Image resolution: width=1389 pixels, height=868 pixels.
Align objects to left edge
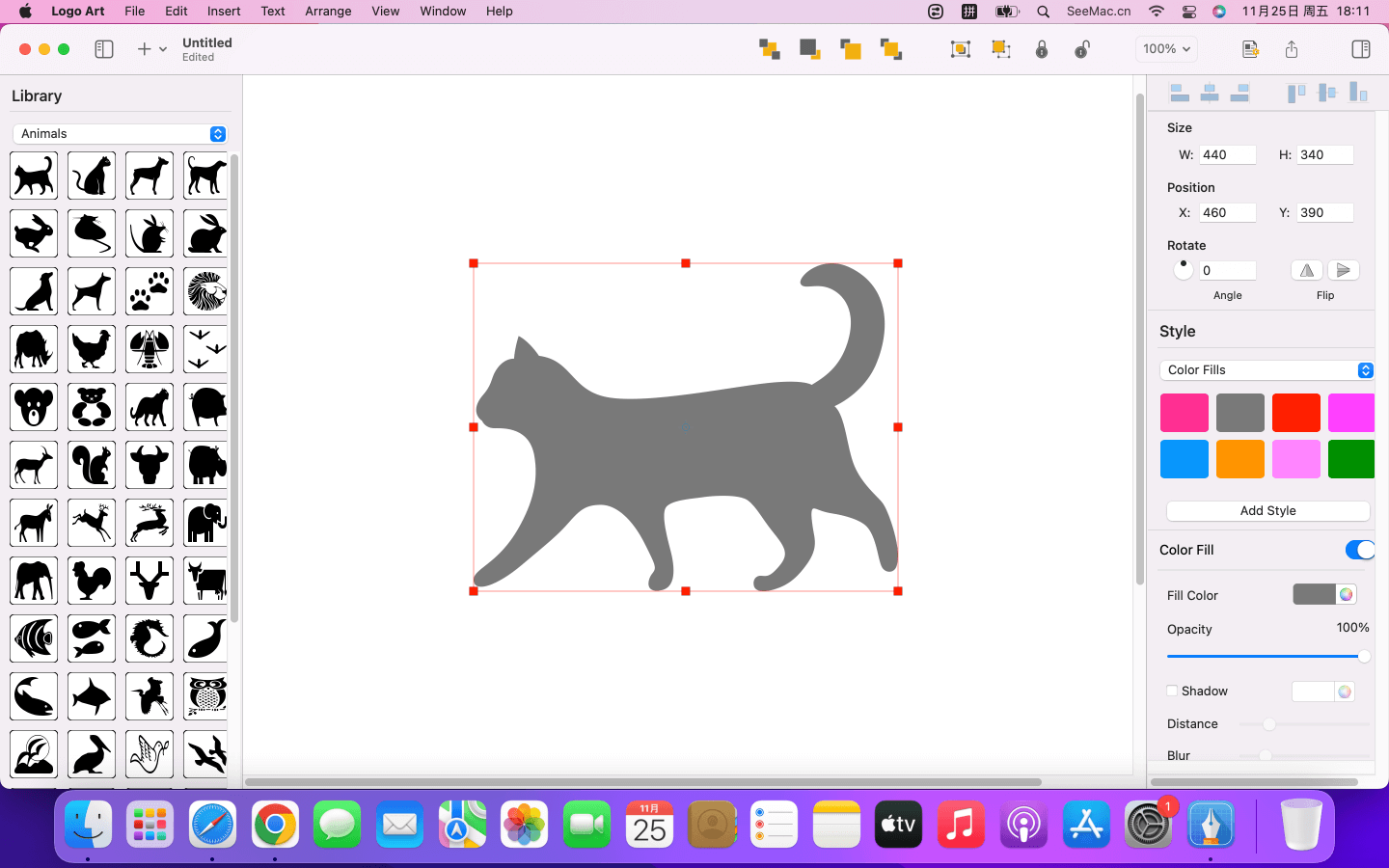click(1179, 93)
